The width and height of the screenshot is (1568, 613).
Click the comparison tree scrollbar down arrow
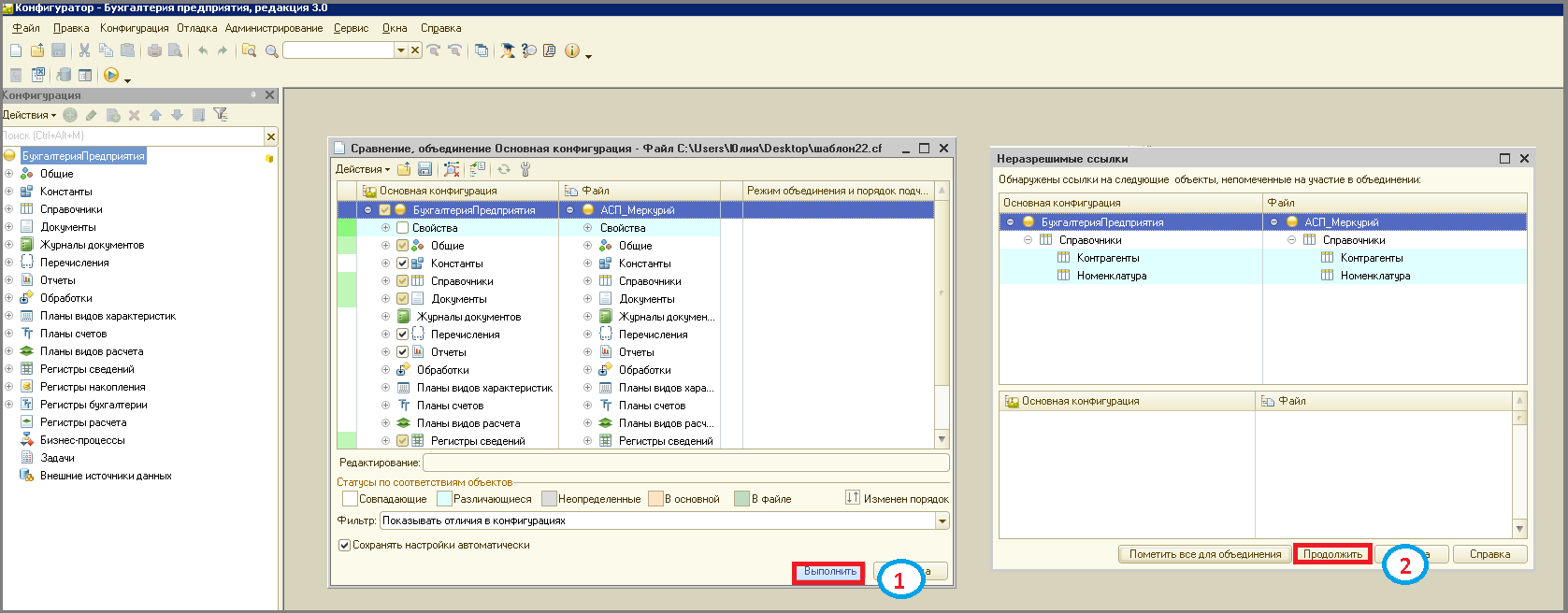tap(942, 439)
